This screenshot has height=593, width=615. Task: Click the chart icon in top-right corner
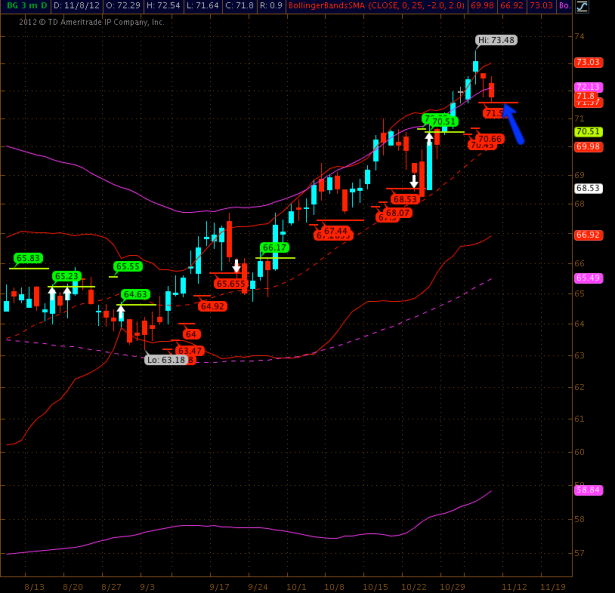pos(582,6)
